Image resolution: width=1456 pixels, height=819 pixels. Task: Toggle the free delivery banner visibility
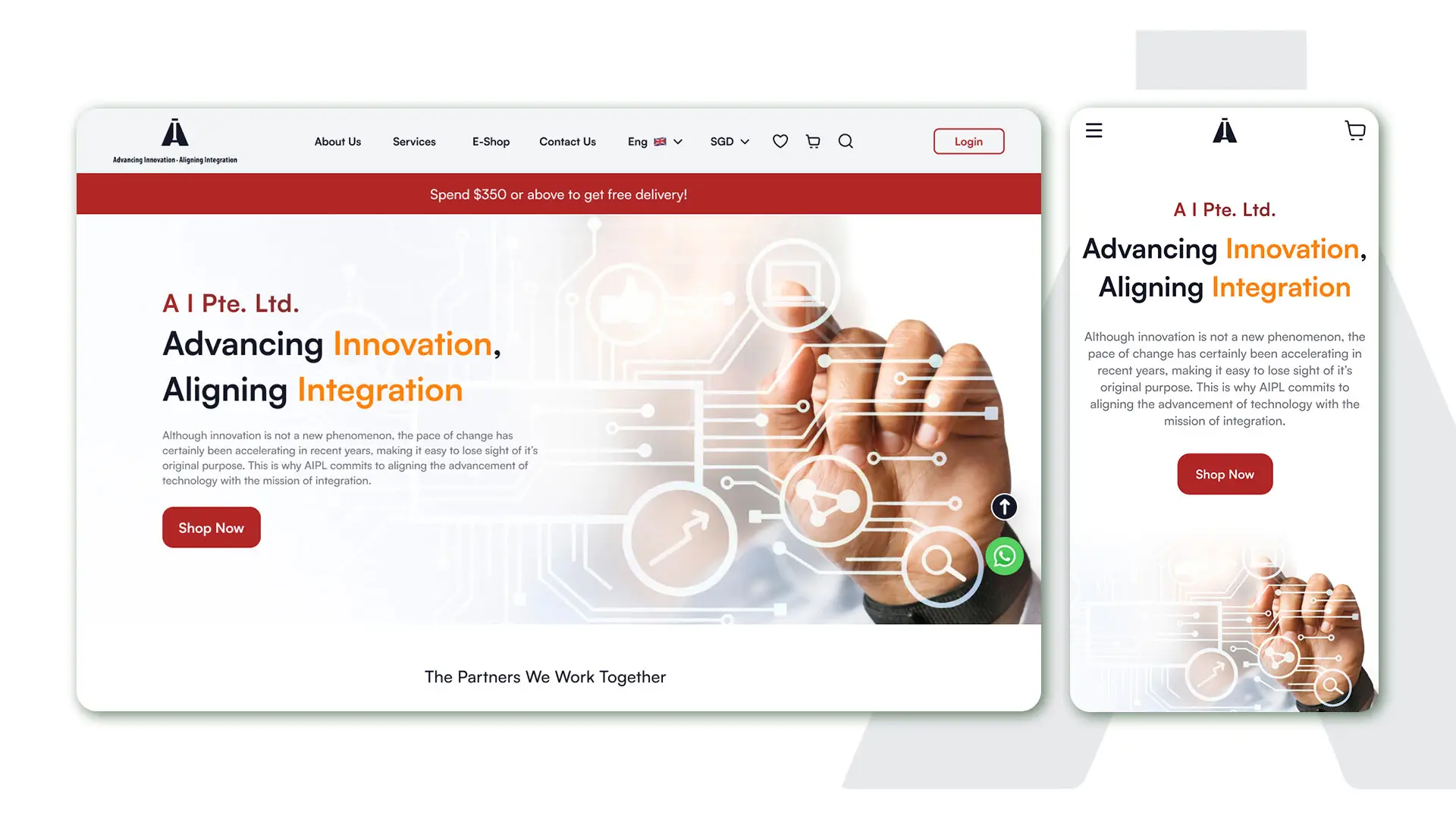pyautogui.click(x=558, y=193)
